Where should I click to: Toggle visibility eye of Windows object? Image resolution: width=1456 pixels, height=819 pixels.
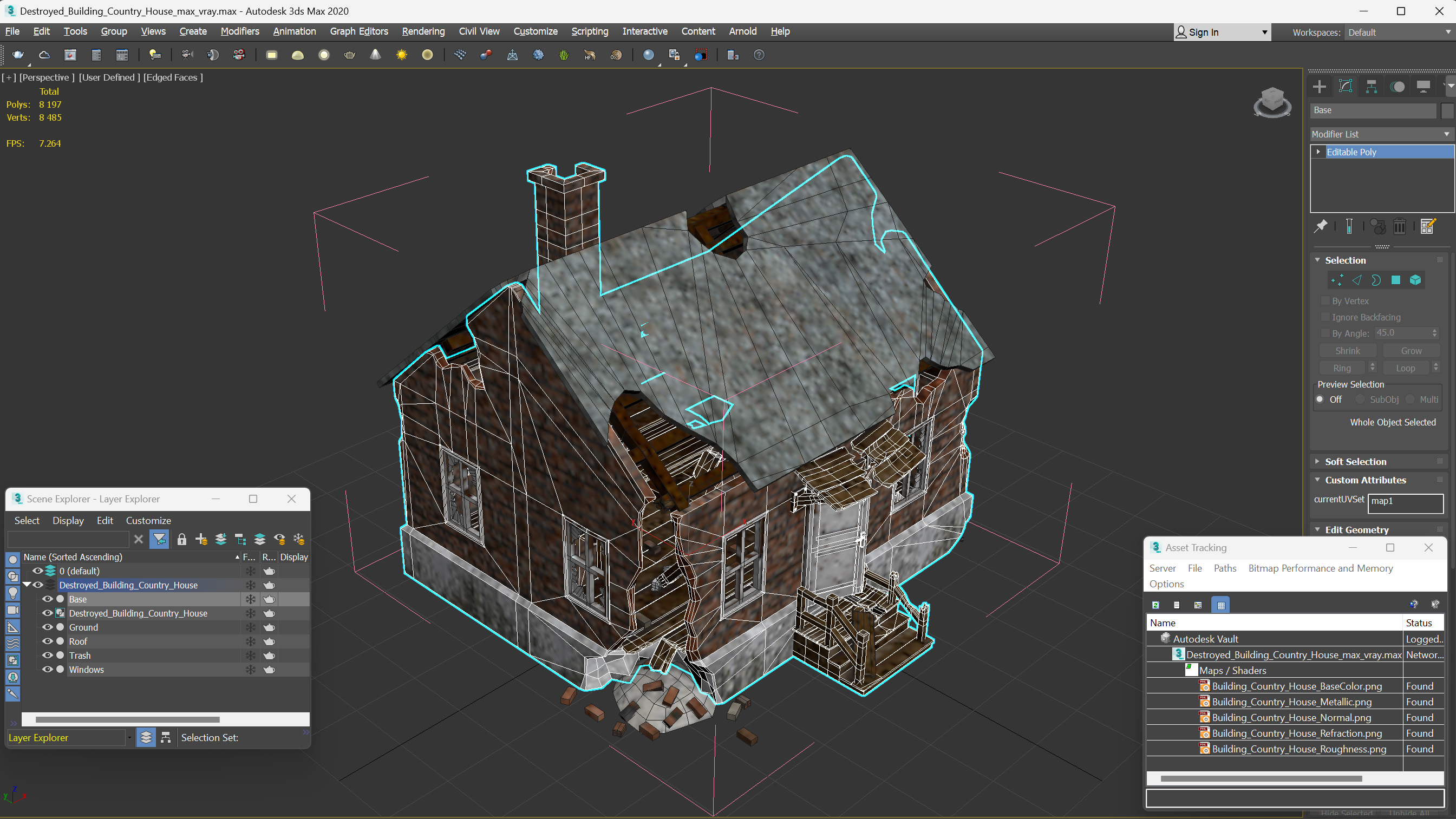(x=48, y=670)
